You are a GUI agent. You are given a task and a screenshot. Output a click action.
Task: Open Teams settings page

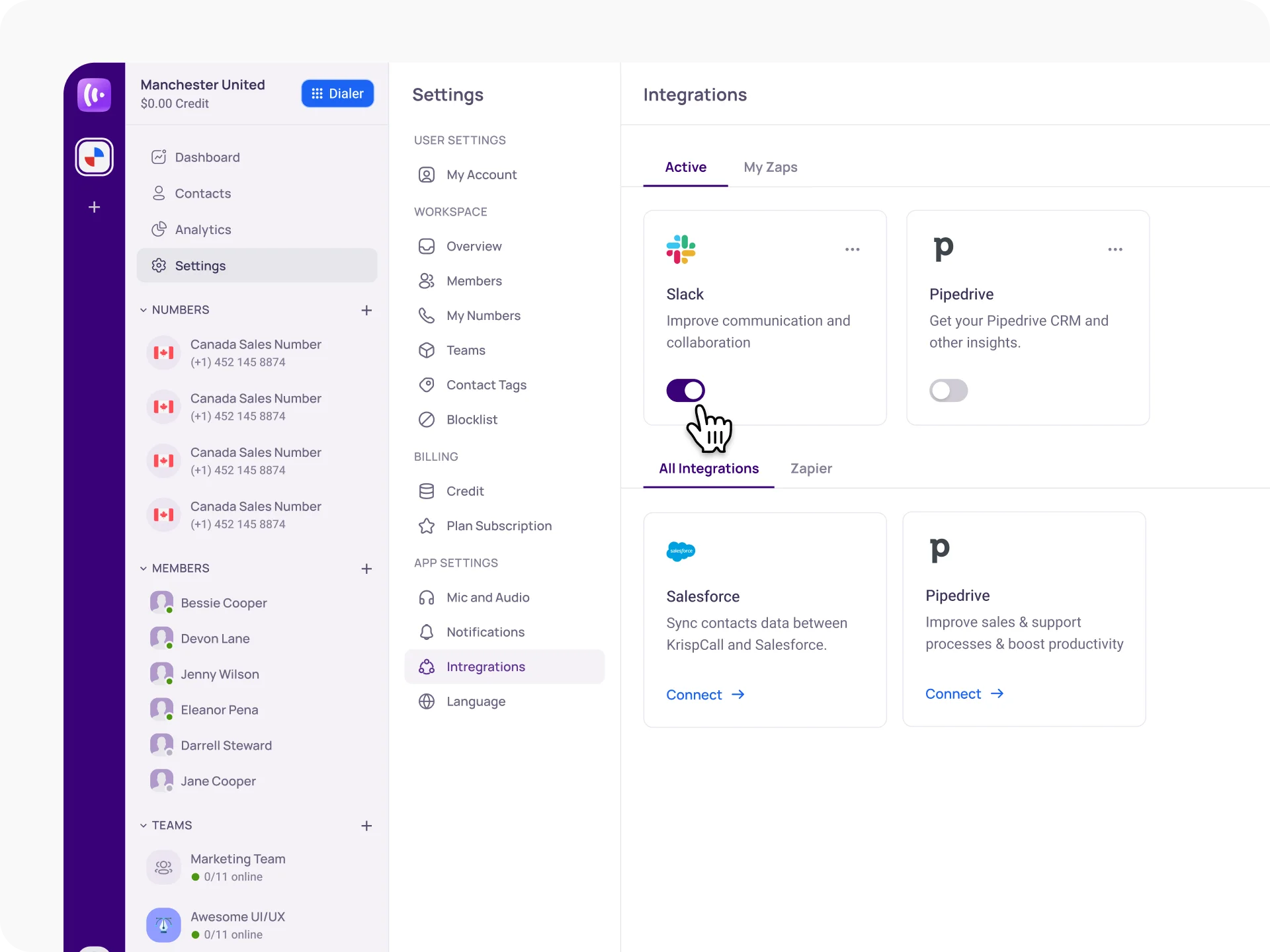(504, 350)
